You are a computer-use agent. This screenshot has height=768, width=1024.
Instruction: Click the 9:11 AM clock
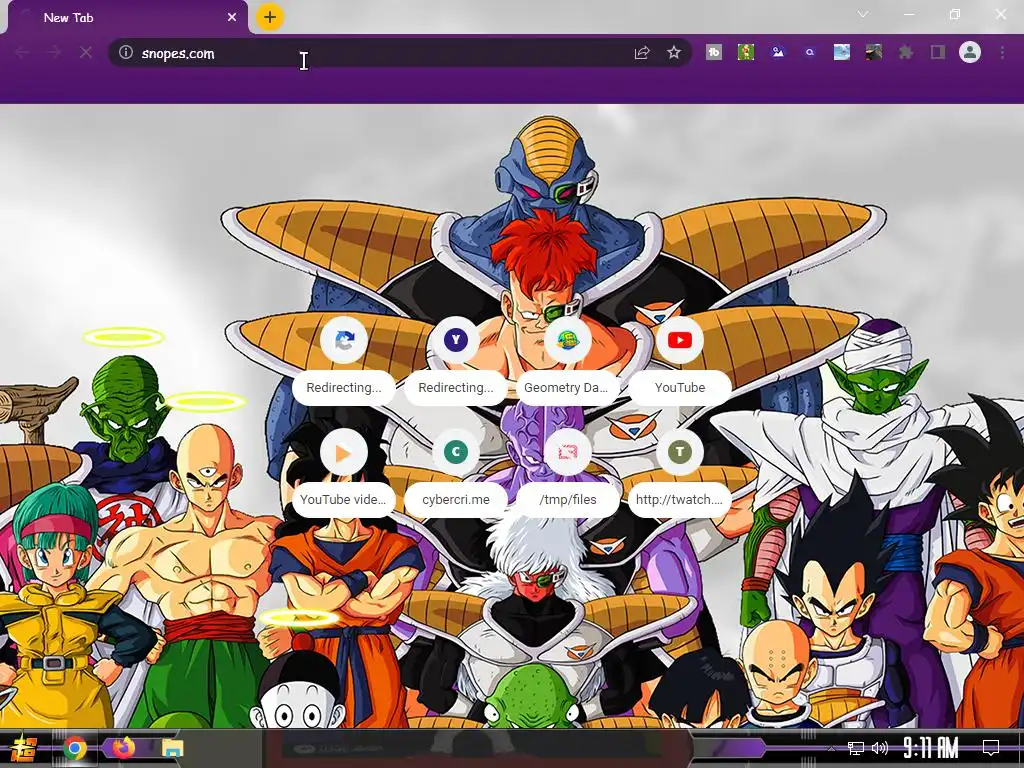tap(931, 748)
